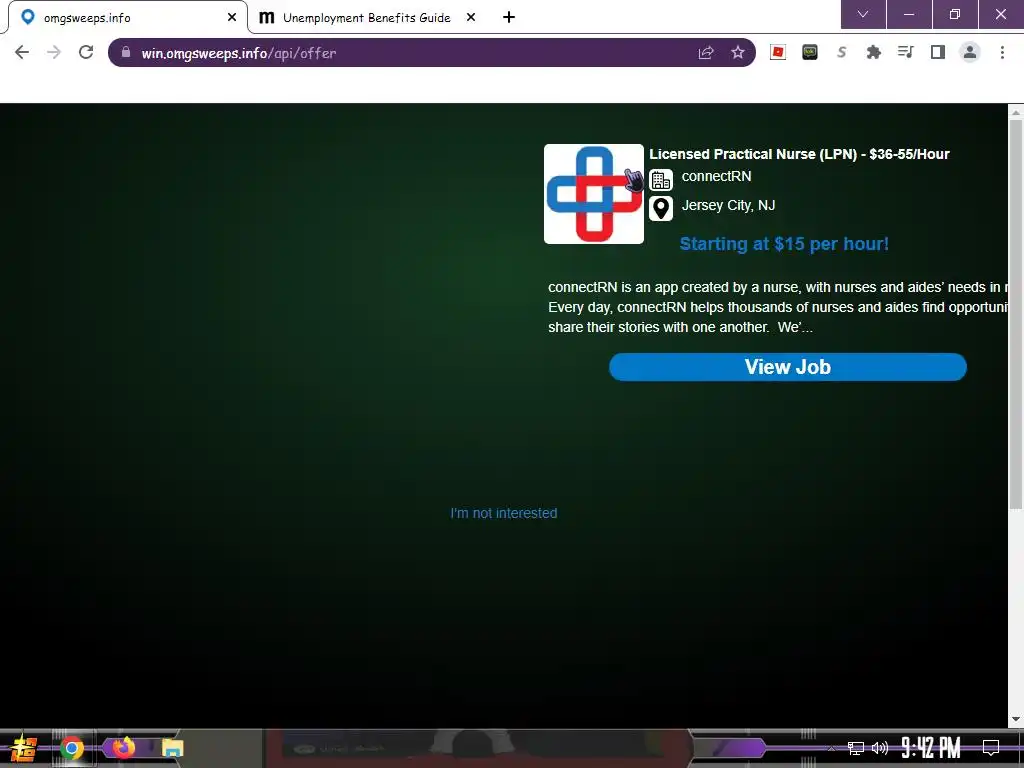Close the Unemployment Benefits Guide tab

pos(471,18)
